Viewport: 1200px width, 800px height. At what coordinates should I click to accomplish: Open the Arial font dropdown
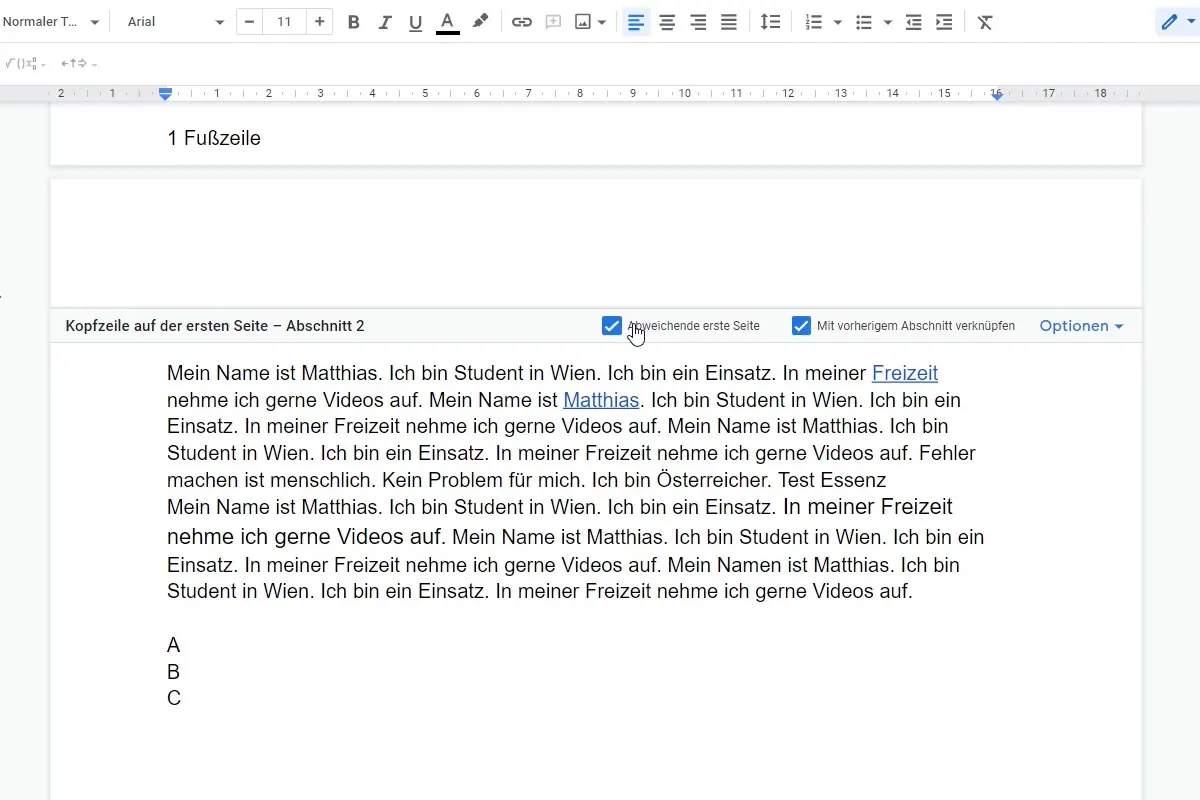tap(176, 22)
